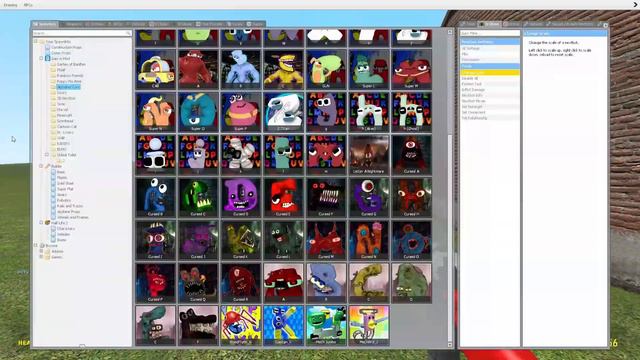The height and width of the screenshot is (360, 640).
Task: Spawn the Cursed J character
Action: 198,240
